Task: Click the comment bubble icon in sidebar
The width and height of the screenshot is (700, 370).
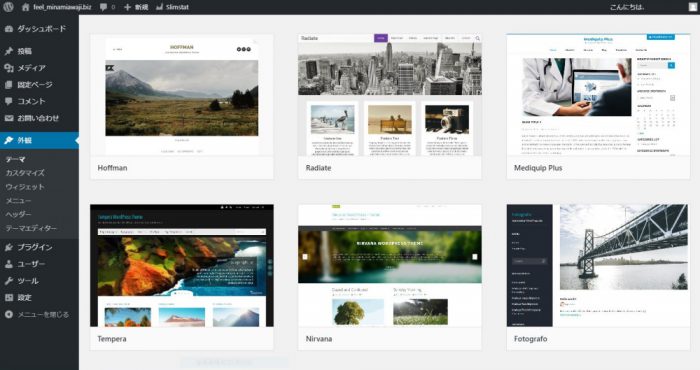Action: point(8,101)
